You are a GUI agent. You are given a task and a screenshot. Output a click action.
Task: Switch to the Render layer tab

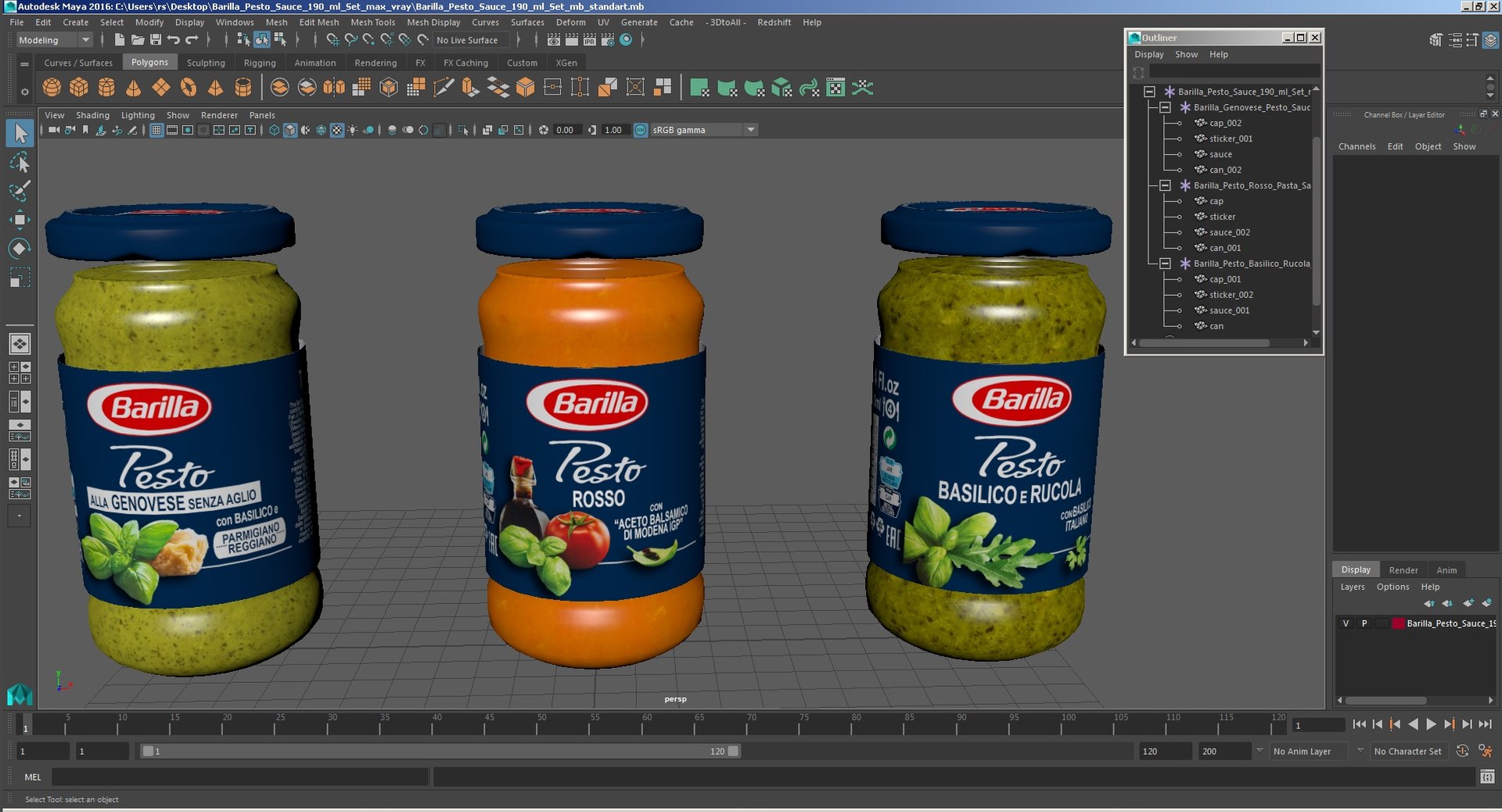(x=1403, y=570)
